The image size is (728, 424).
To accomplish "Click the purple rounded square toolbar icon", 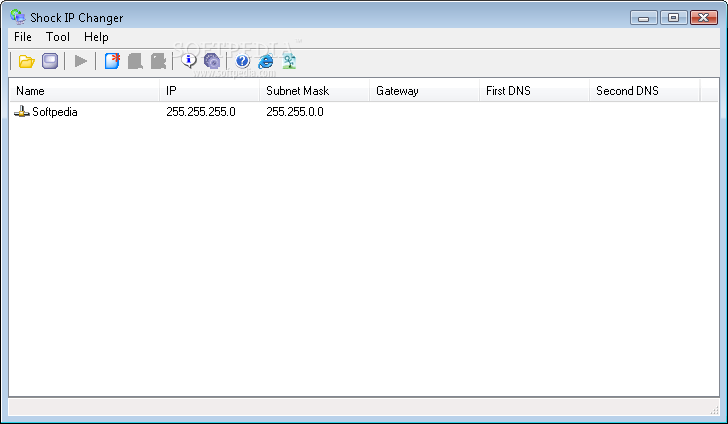I will coord(50,61).
